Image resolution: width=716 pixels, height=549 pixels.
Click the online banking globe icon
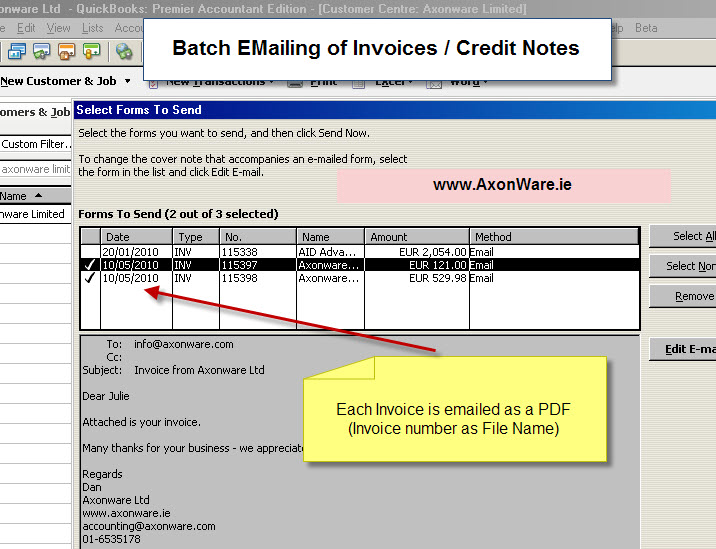[124, 51]
